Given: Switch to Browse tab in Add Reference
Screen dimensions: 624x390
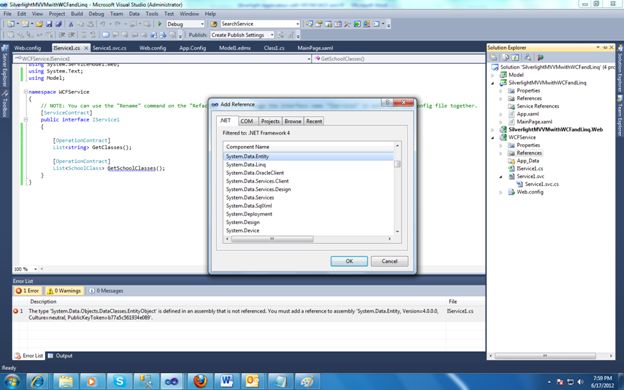Looking at the screenshot, I should click(x=293, y=121).
